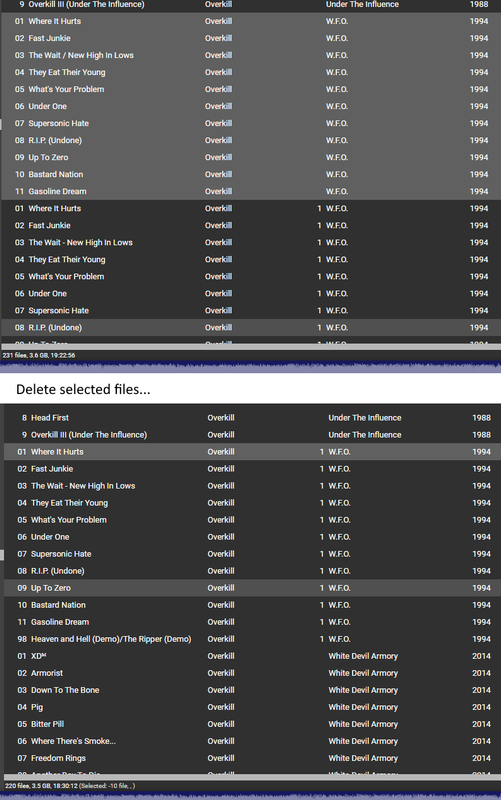The image size is (501, 800).
Task: Seek in waveform bar below 231-files status
Action: 250,367
